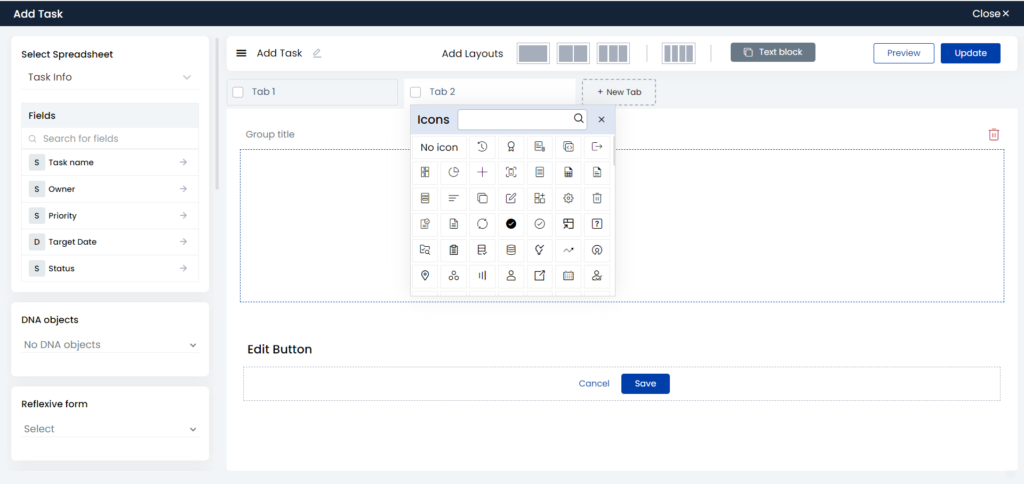
Task: Choose the pie chart icon
Action: 453,172
